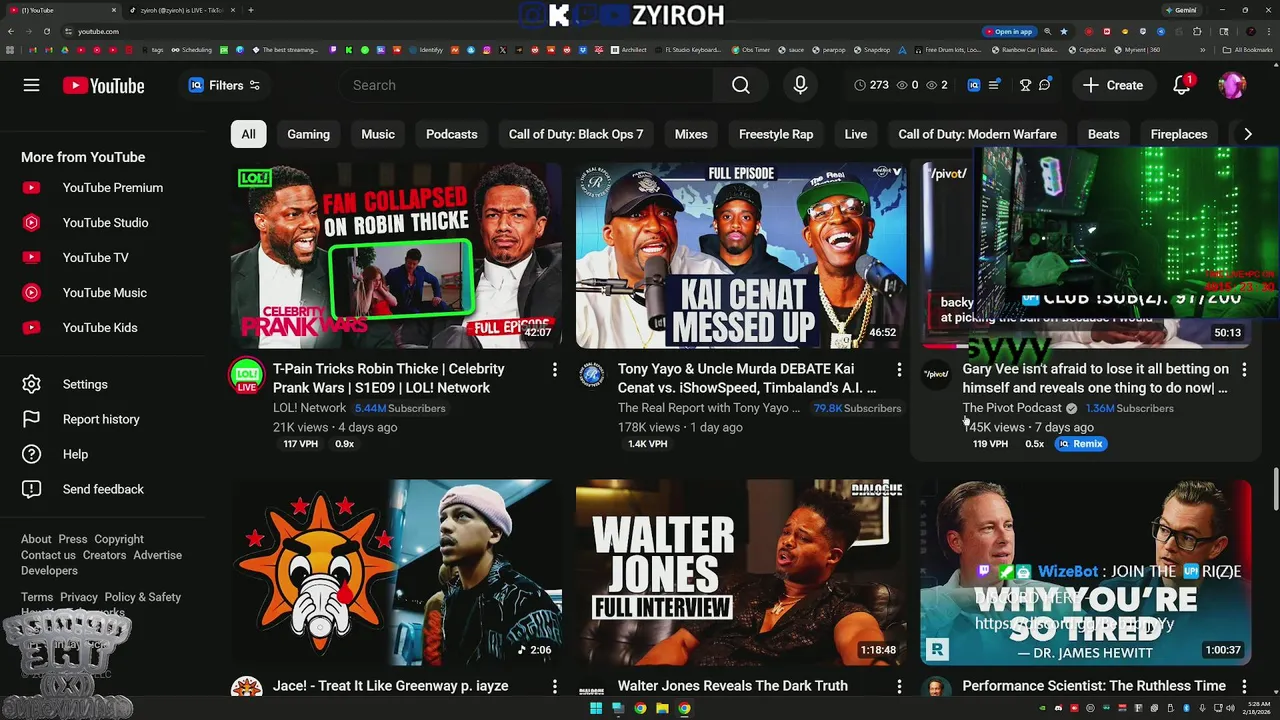Open the Jace! video thumbnail
The height and width of the screenshot is (720, 1280).
point(396,572)
